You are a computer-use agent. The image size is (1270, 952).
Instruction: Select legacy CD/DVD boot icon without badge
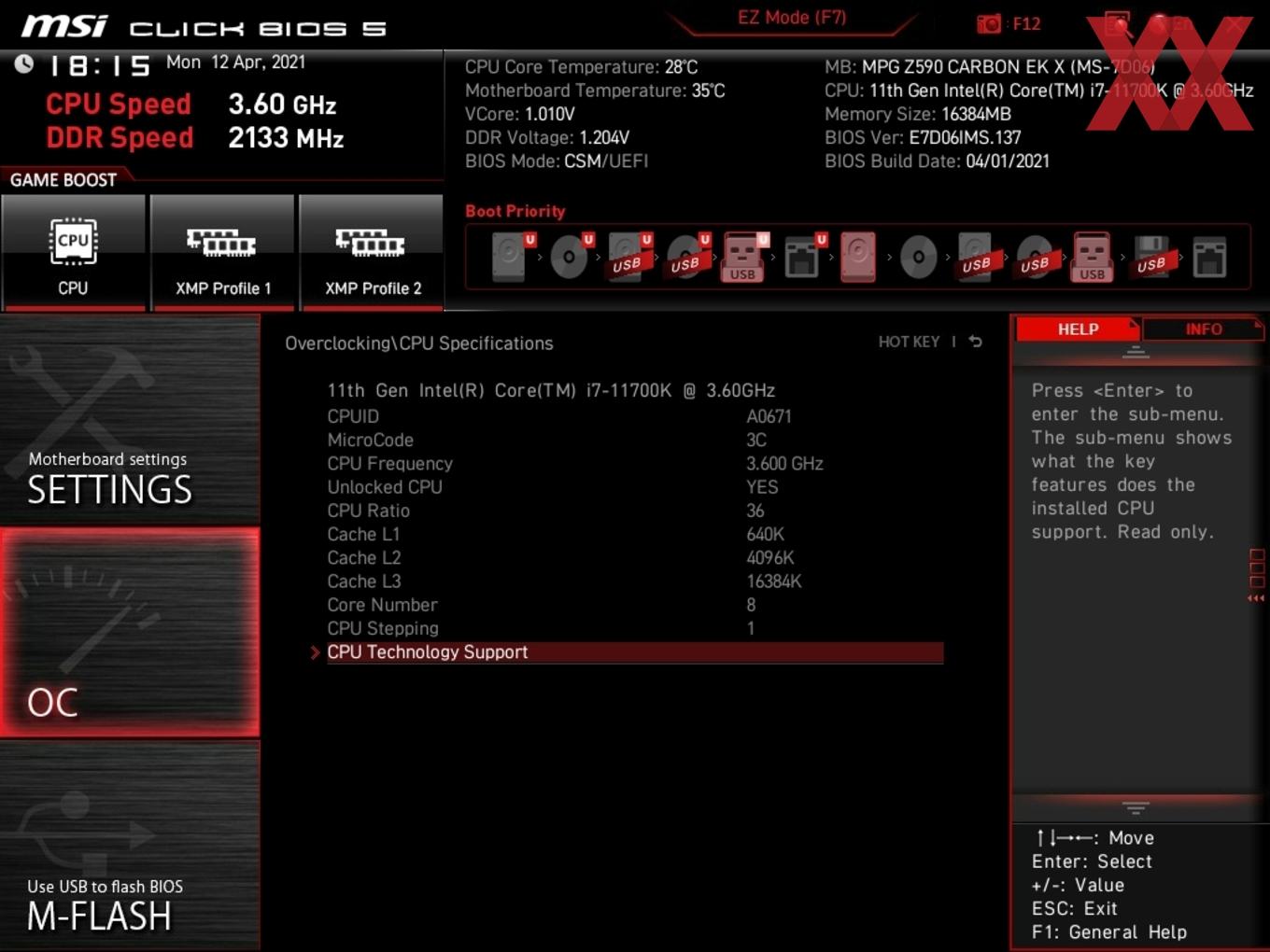click(918, 257)
